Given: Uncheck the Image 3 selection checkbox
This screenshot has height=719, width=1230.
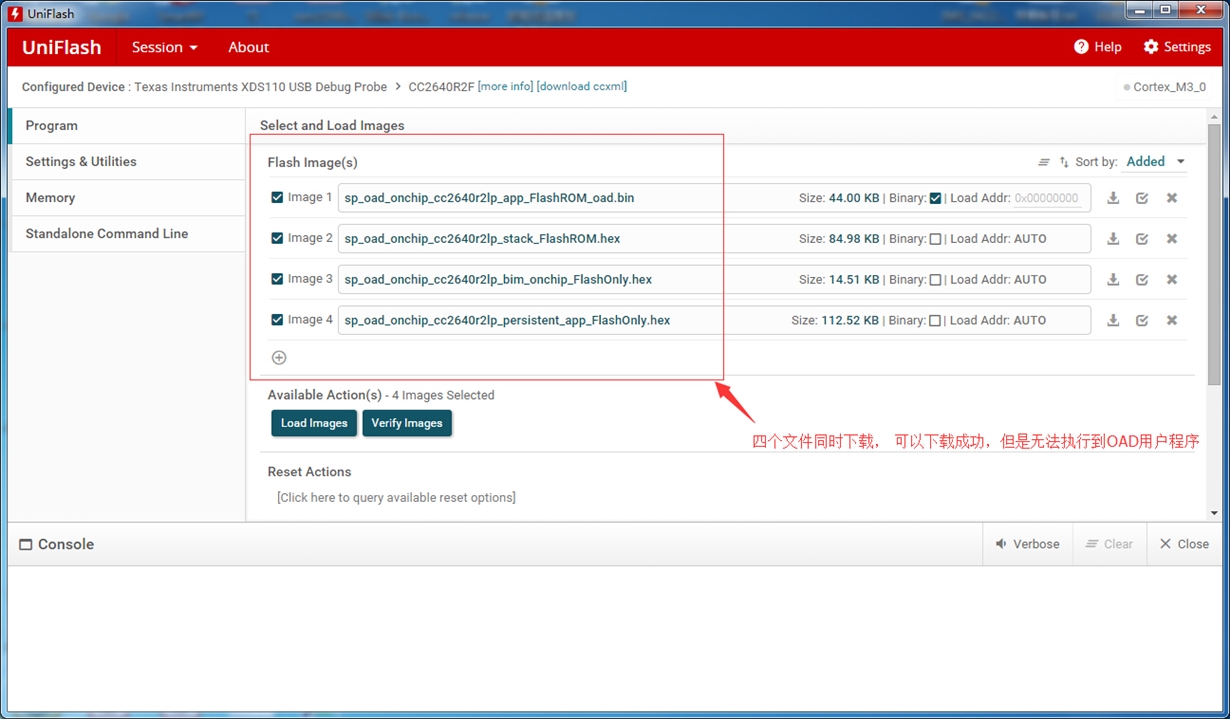Looking at the screenshot, I should pyautogui.click(x=277, y=279).
